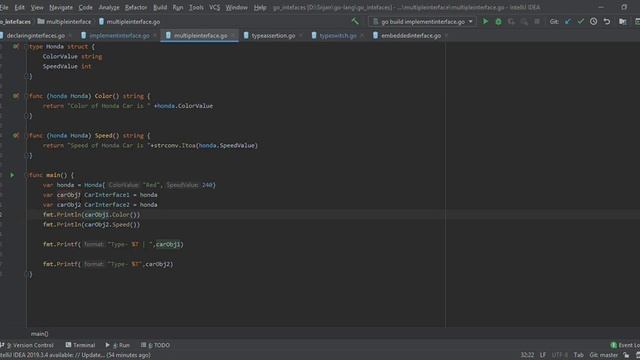Close the multipleinterface.go editor tab

pos(233,36)
